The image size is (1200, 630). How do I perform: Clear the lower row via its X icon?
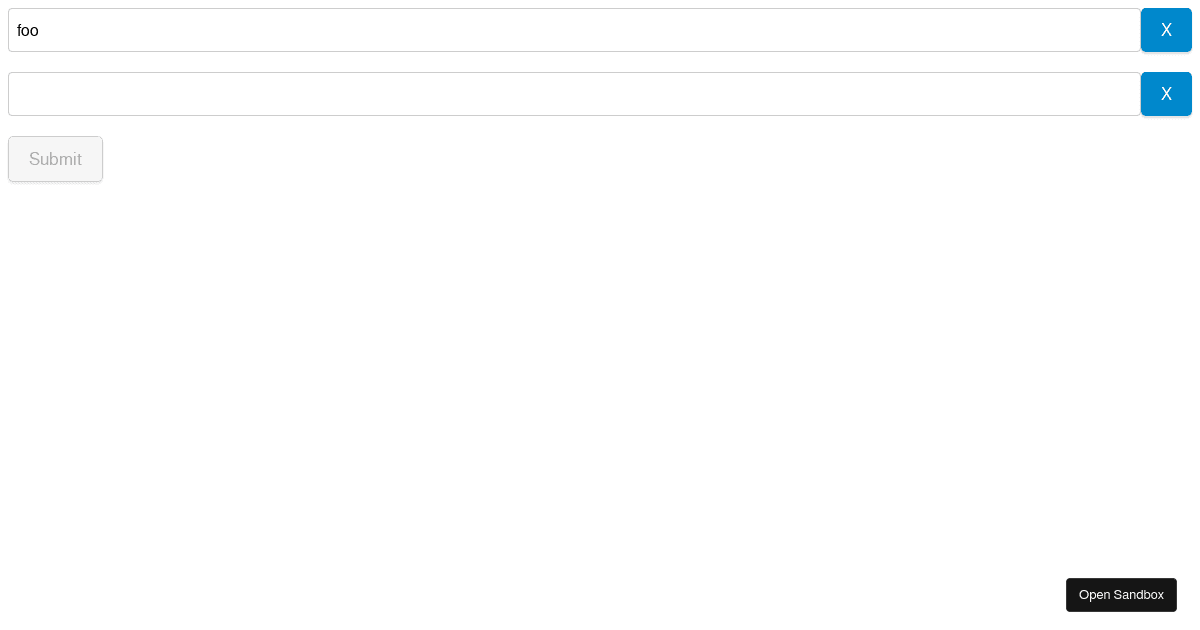pos(1166,94)
